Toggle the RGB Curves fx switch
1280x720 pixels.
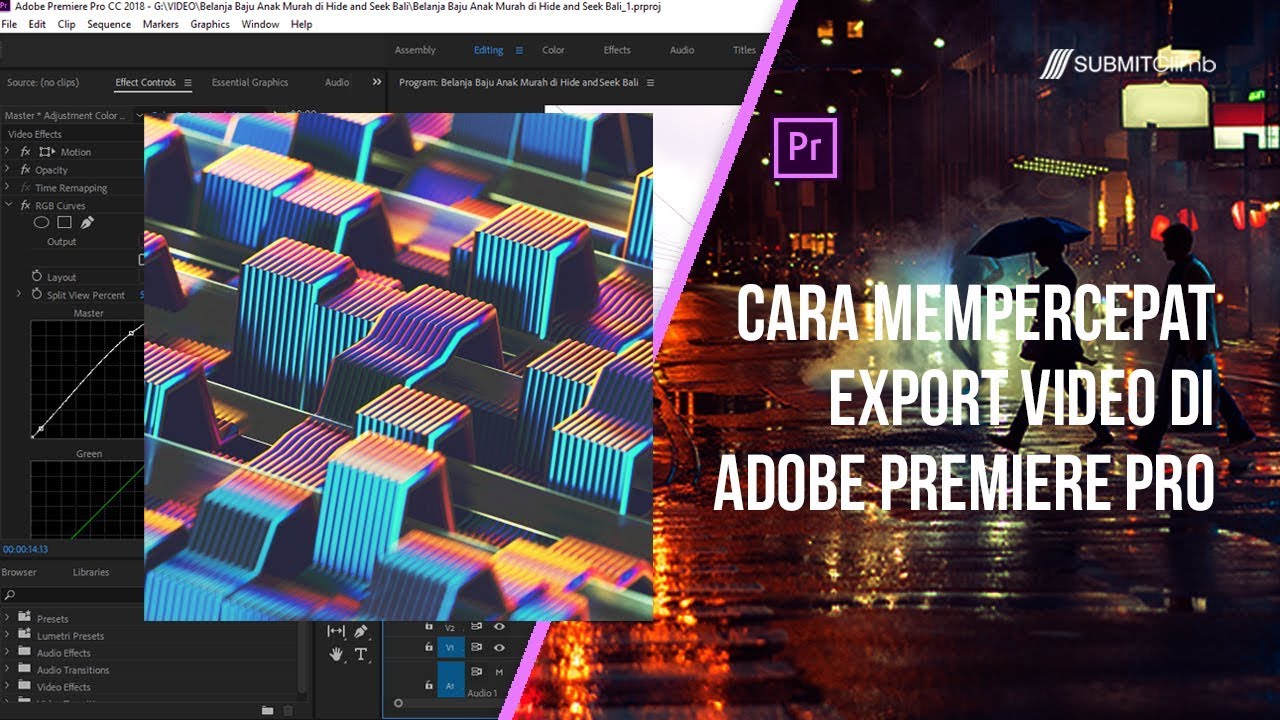click(x=25, y=205)
